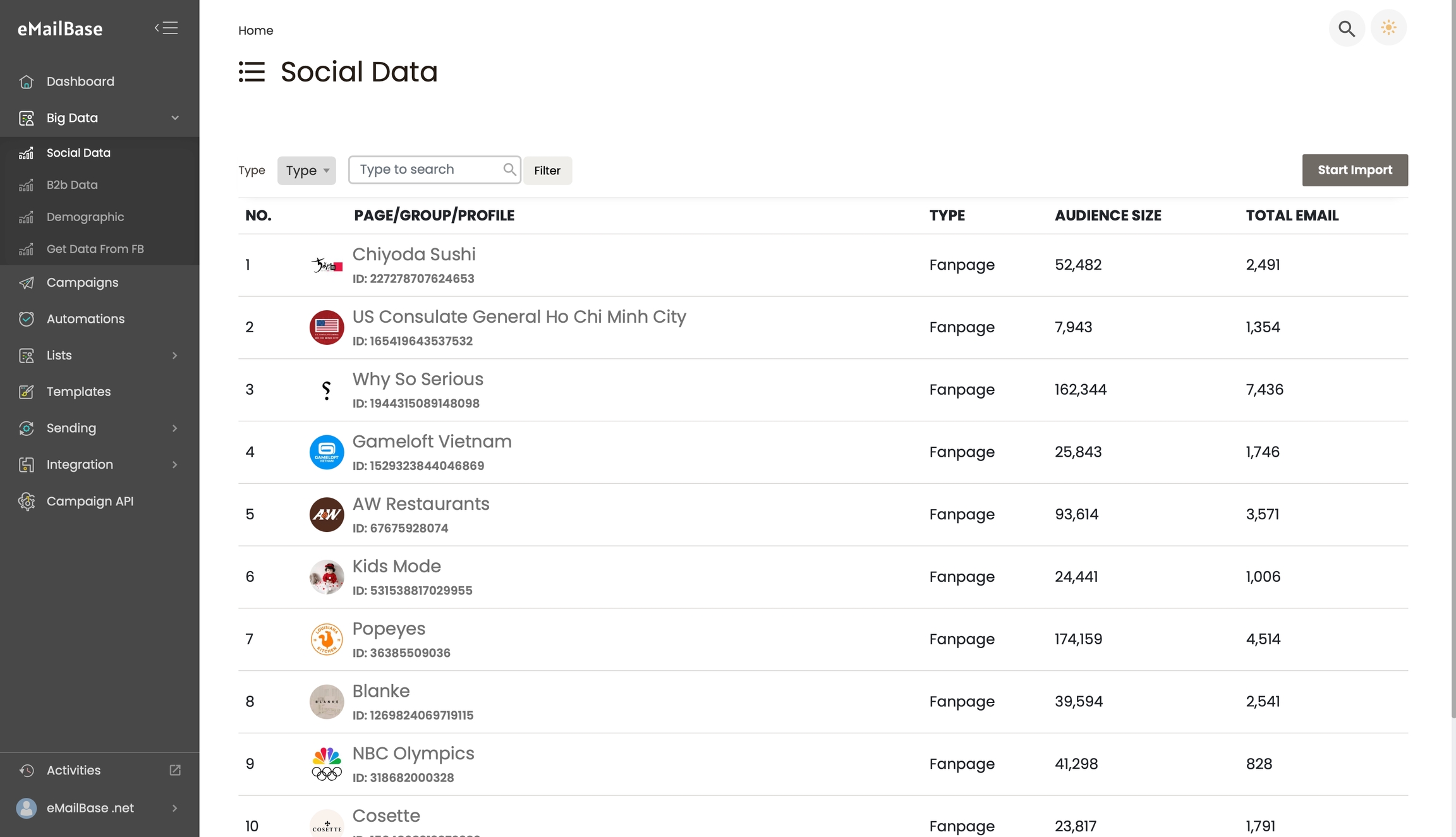Toggle light/dark theme sun icon
This screenshot has width=1456, height=837.
(1388, 28)
